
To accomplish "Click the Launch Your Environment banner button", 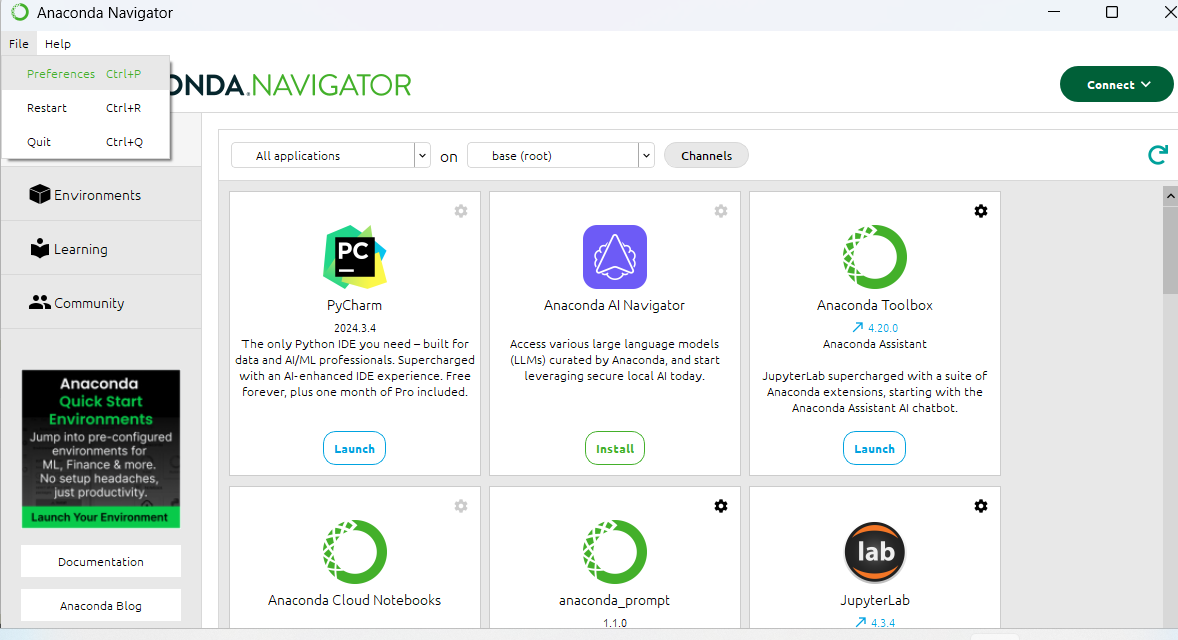I will click(100, 517).
